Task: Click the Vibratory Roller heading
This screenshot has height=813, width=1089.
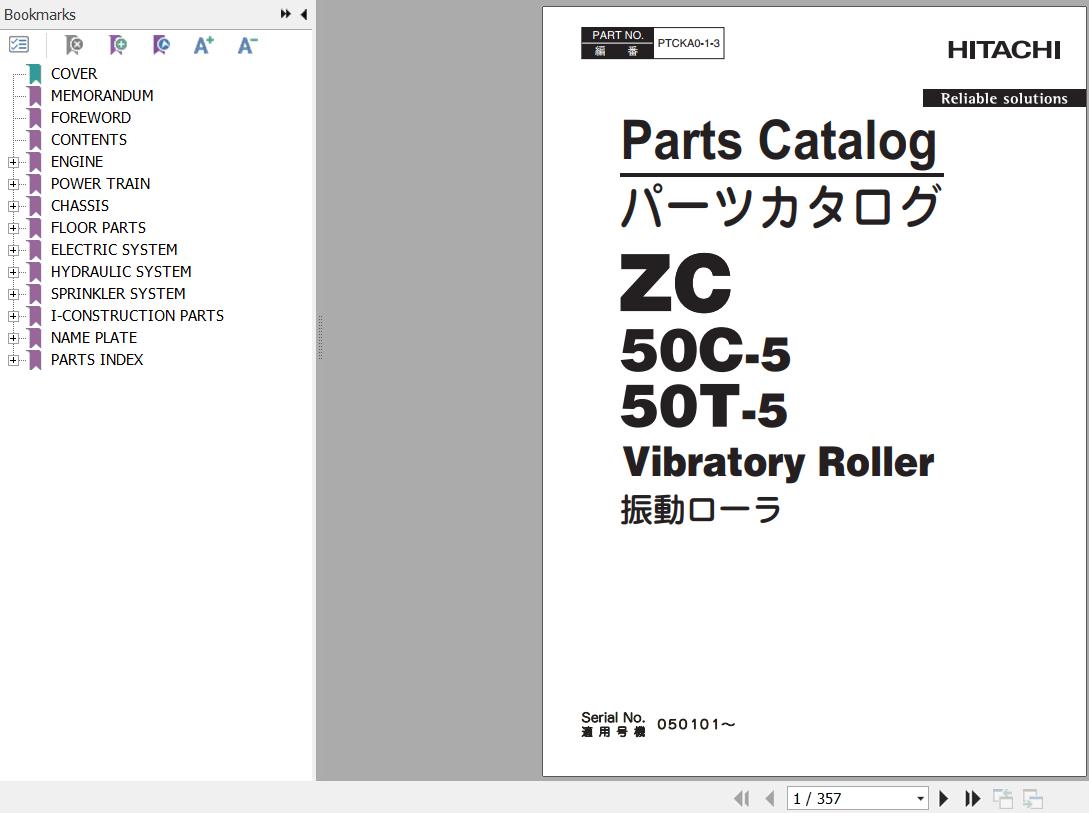Action: pos(778,463)
